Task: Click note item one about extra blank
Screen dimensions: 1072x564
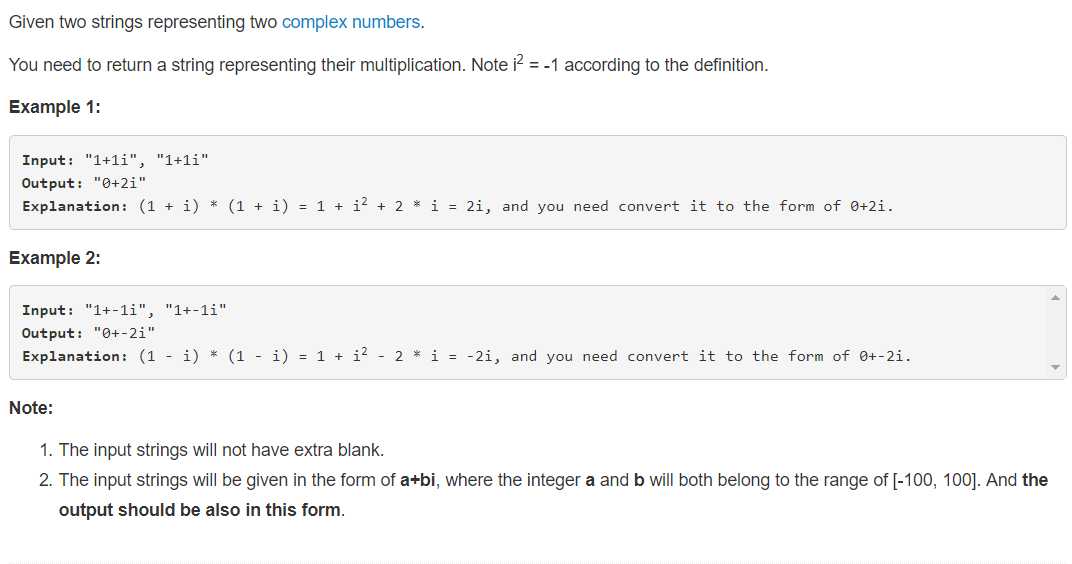Action: click(222, 450)
